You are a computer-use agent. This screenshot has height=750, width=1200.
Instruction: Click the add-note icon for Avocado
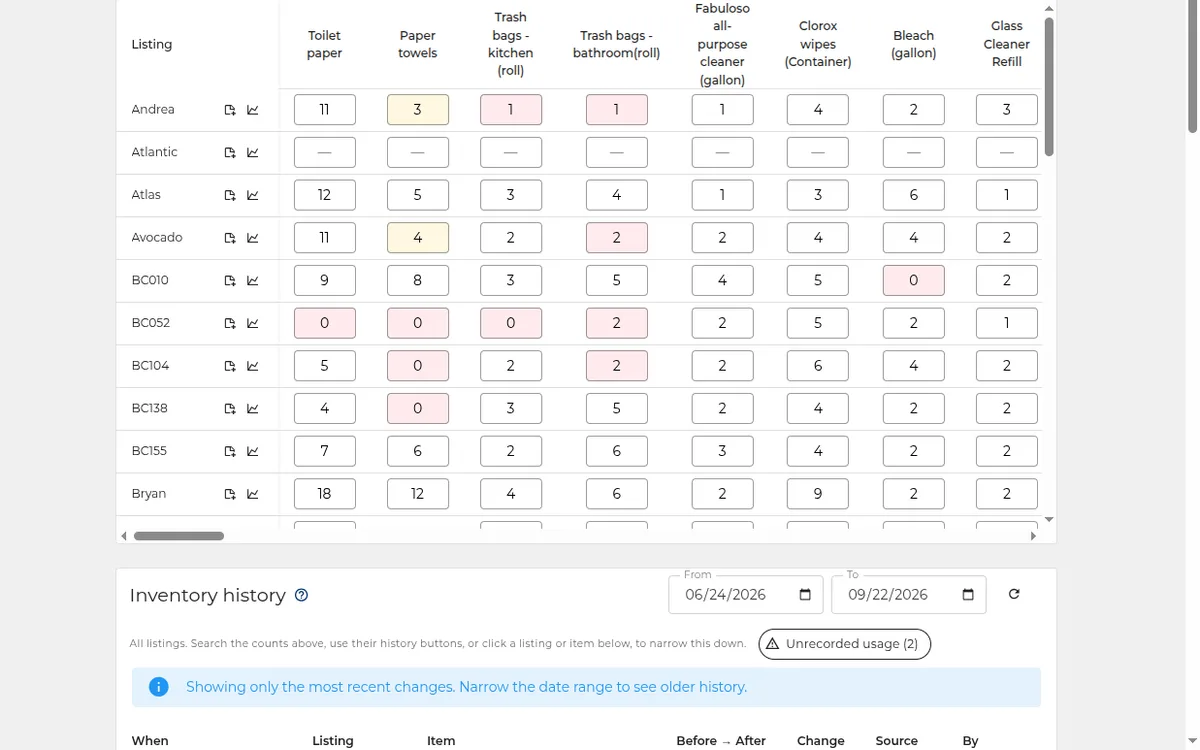230,238
